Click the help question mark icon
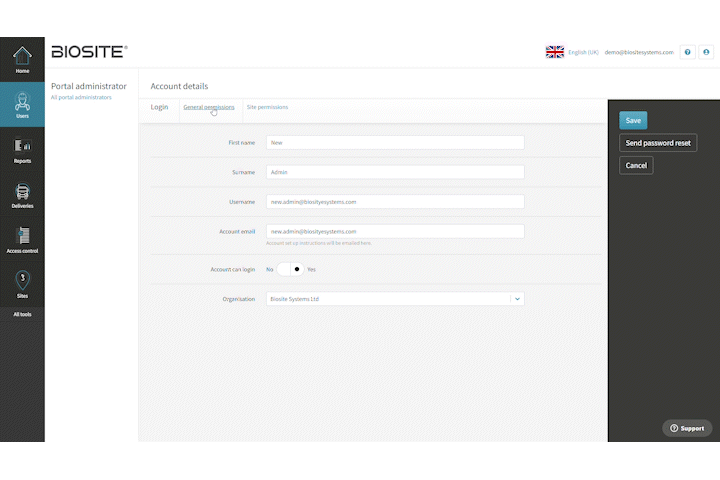This screenshot has height=480, width=720. pos(687,52)
